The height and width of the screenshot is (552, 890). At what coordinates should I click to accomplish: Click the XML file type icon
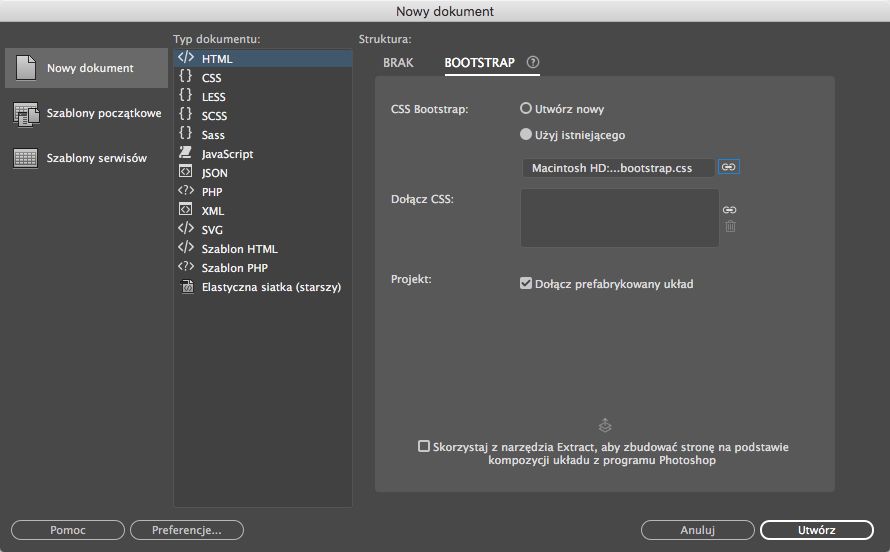[x=186, y=209]
